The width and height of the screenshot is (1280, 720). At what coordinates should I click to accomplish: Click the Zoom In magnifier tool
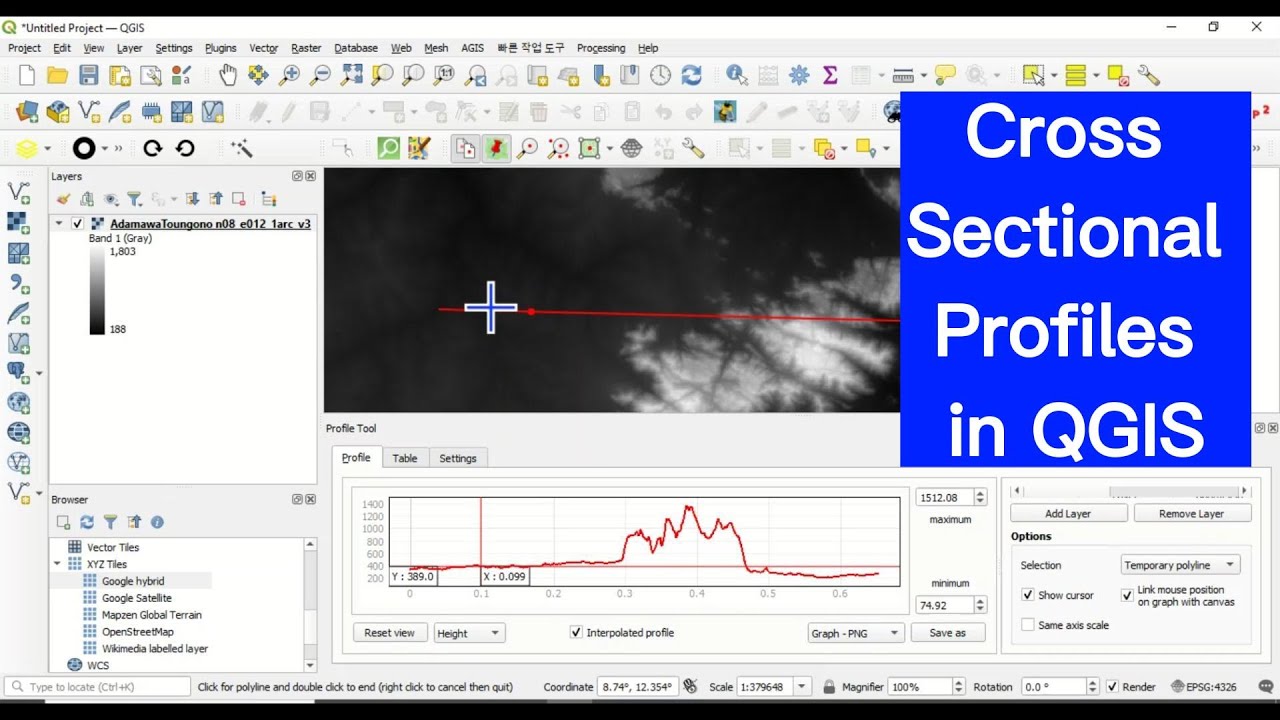tap(290, 75)
